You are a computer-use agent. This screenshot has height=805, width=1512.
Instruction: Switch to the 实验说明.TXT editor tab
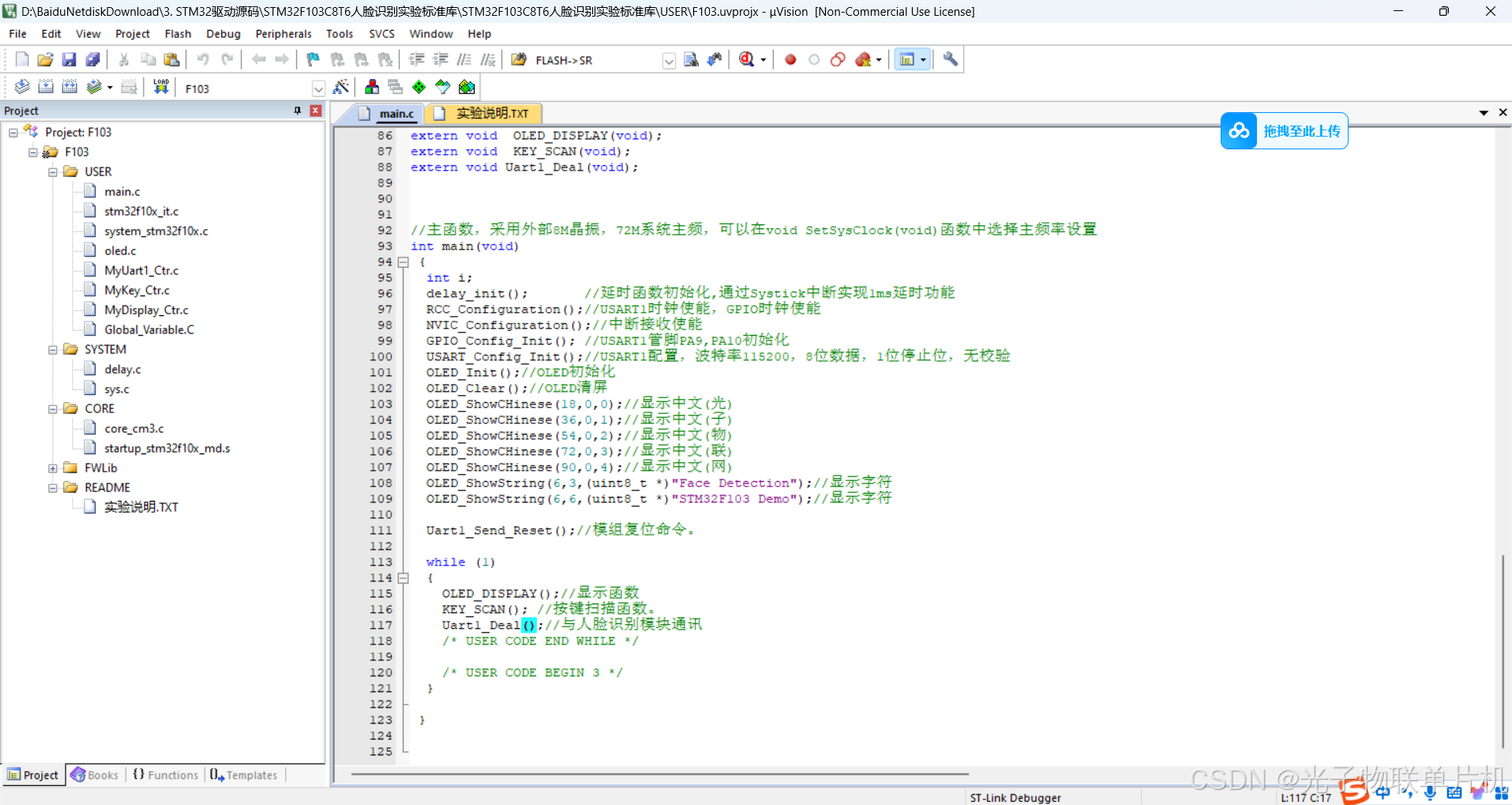point(483,114)
